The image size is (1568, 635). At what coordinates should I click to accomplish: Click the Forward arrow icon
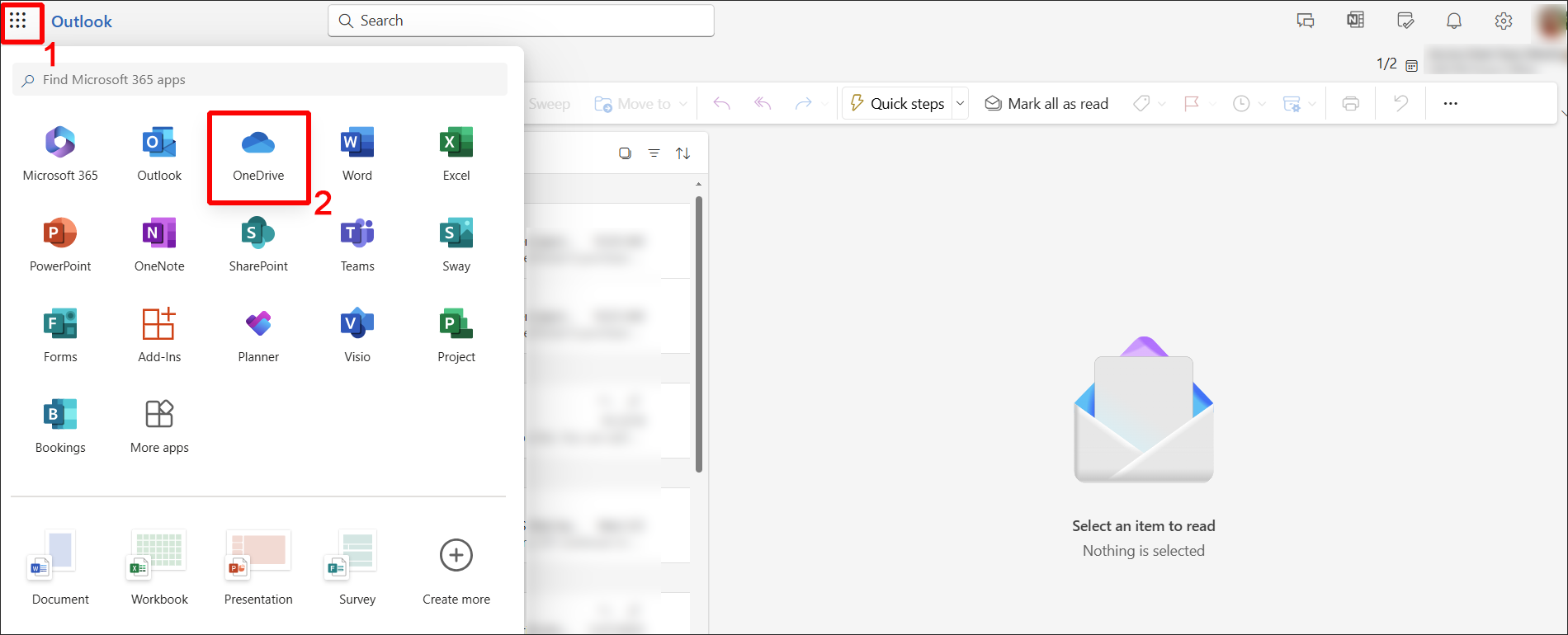(803, 103)
